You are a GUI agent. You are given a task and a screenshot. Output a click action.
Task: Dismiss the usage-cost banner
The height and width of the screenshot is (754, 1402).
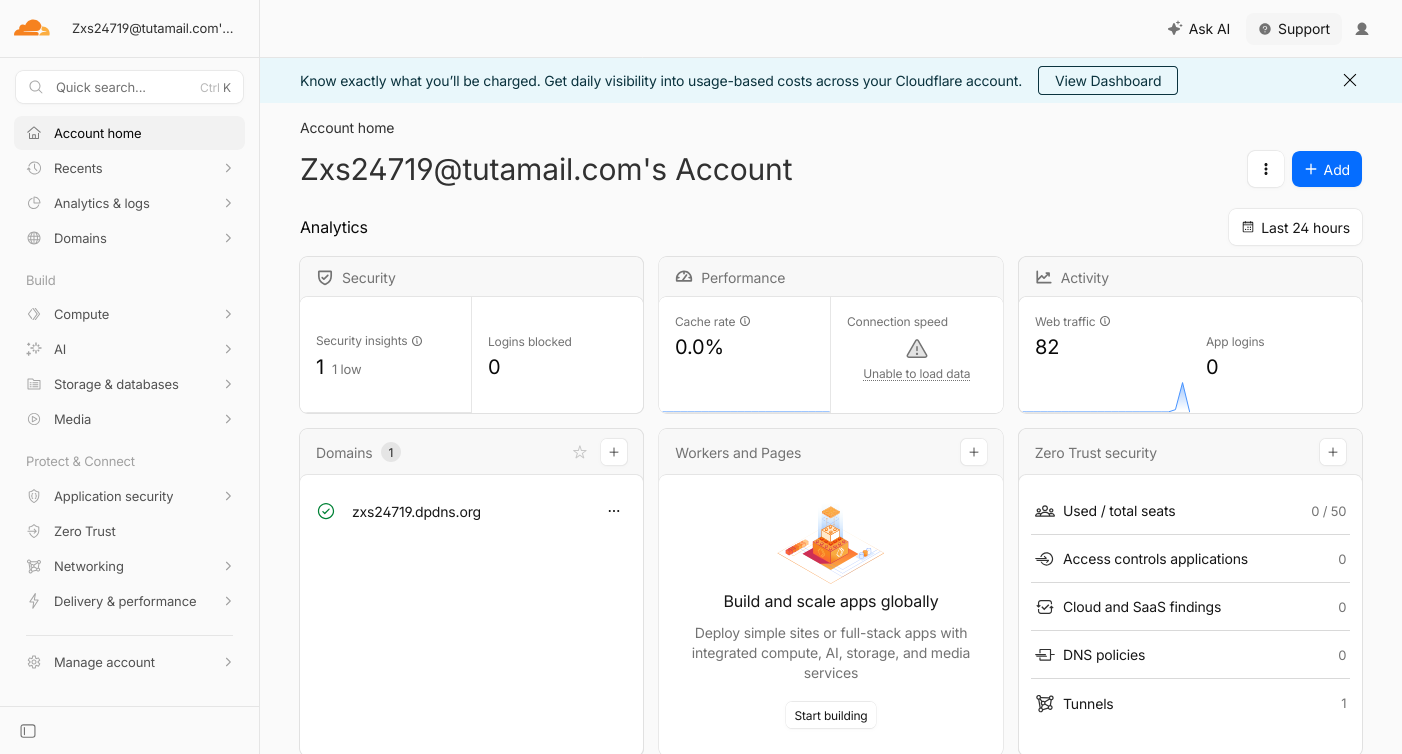1350,80
